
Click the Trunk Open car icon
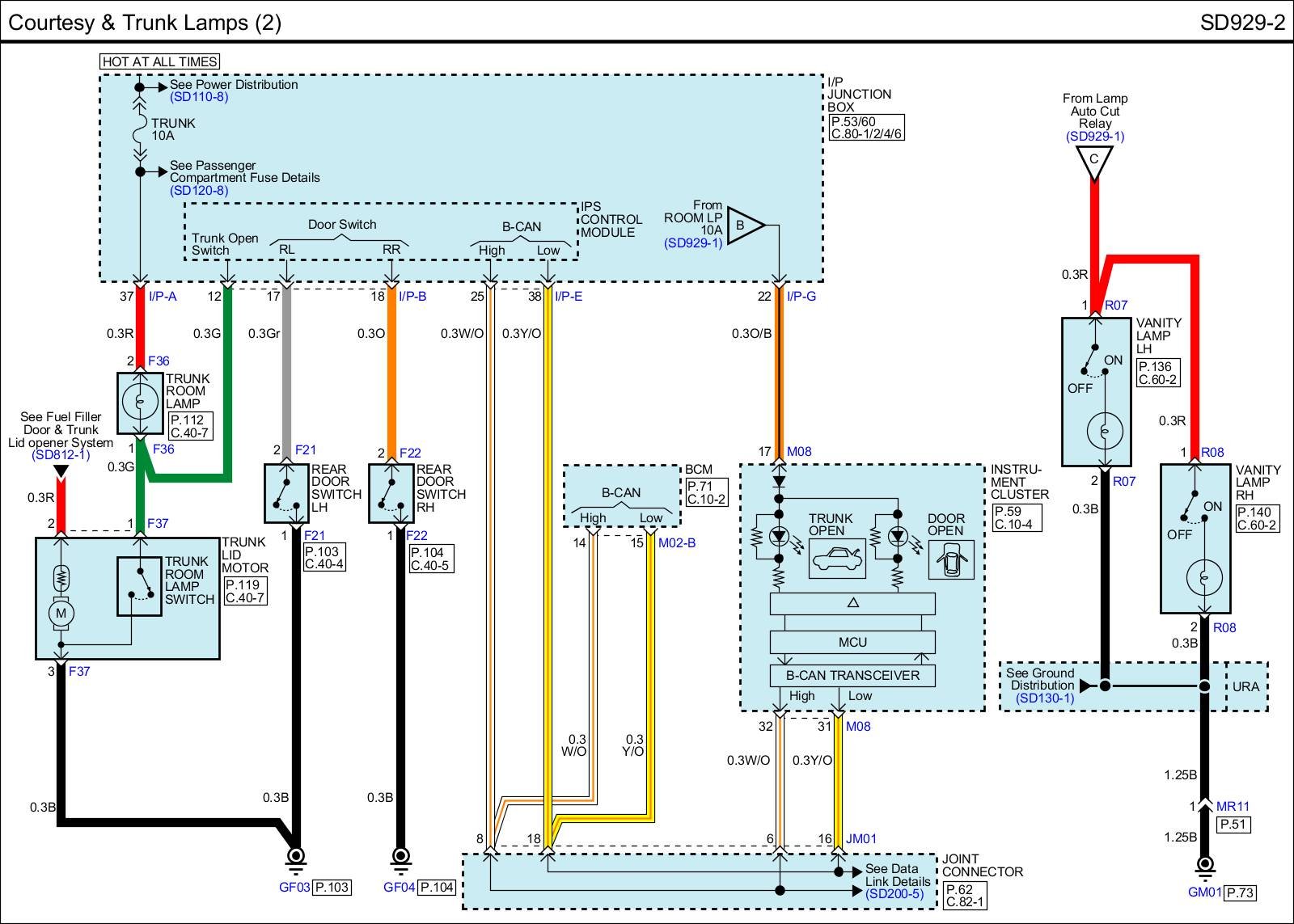point(837,559)
